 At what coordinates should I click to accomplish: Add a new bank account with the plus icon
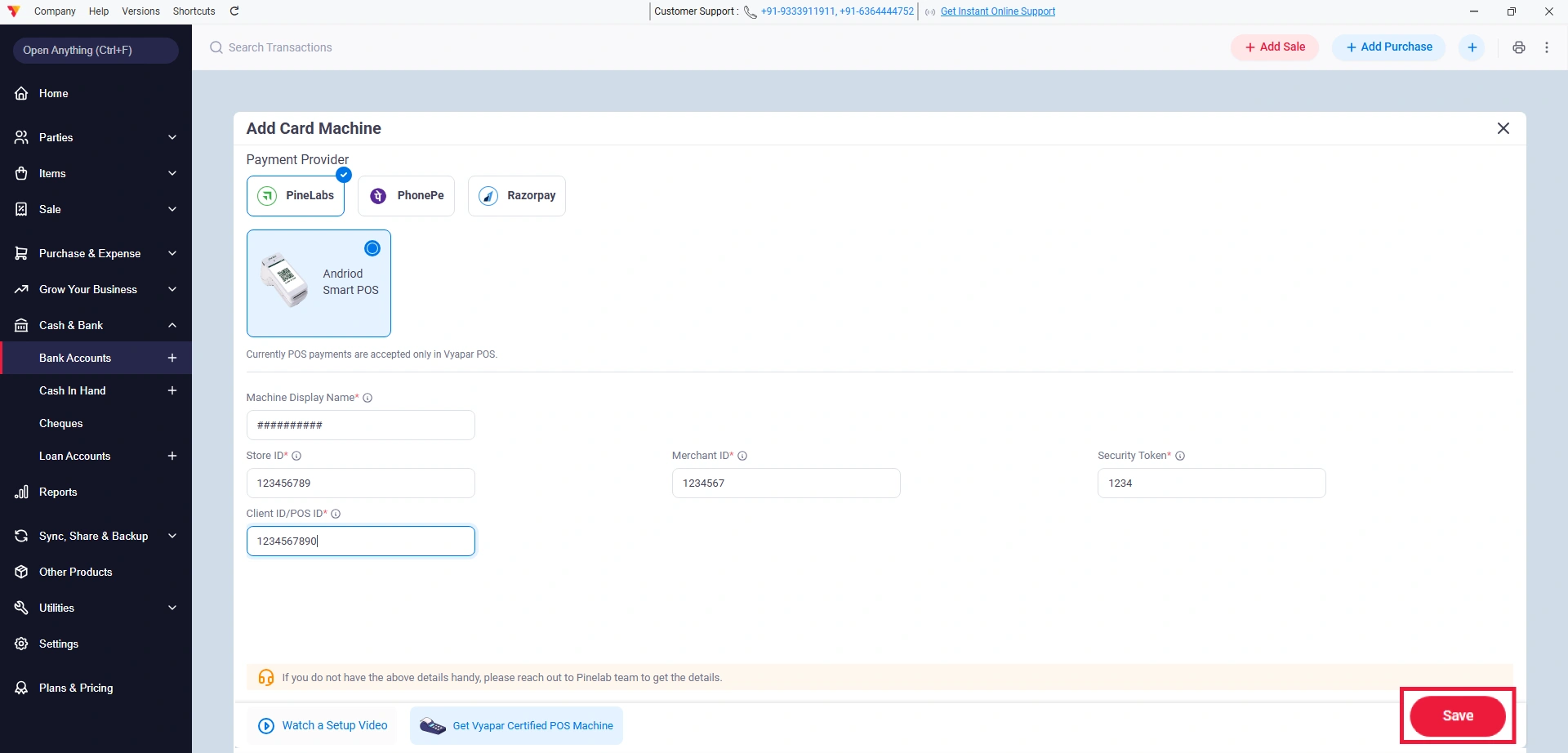[x=172, y=358]
